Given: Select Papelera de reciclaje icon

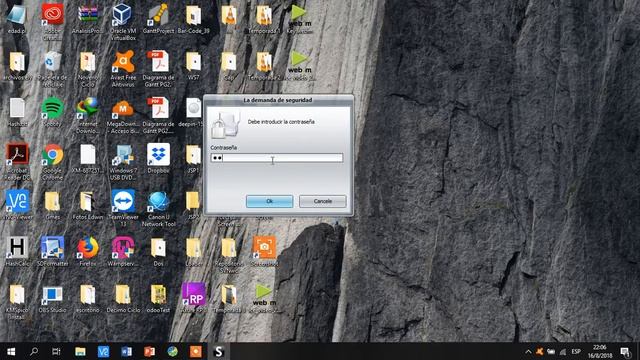Looking at the screenshot, I should click(53, 68).
